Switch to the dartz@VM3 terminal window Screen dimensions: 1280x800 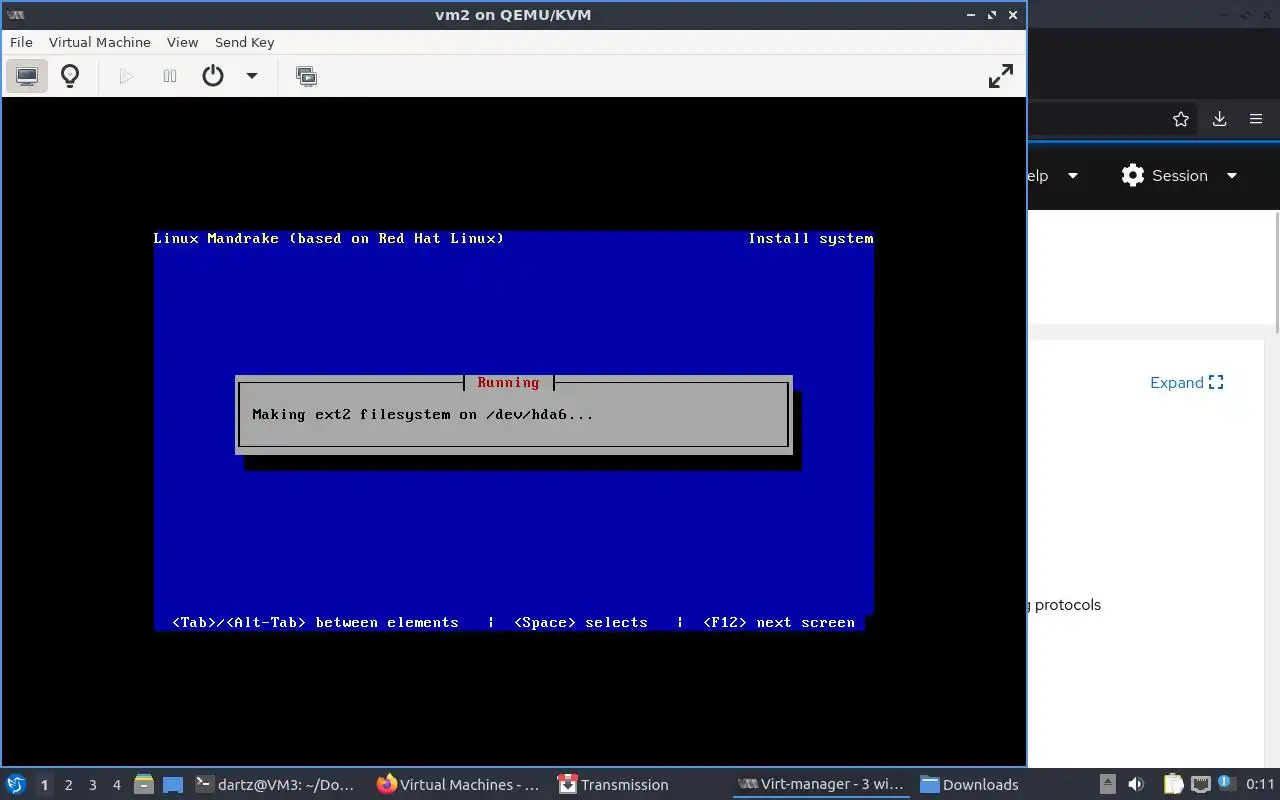[275, 785]
